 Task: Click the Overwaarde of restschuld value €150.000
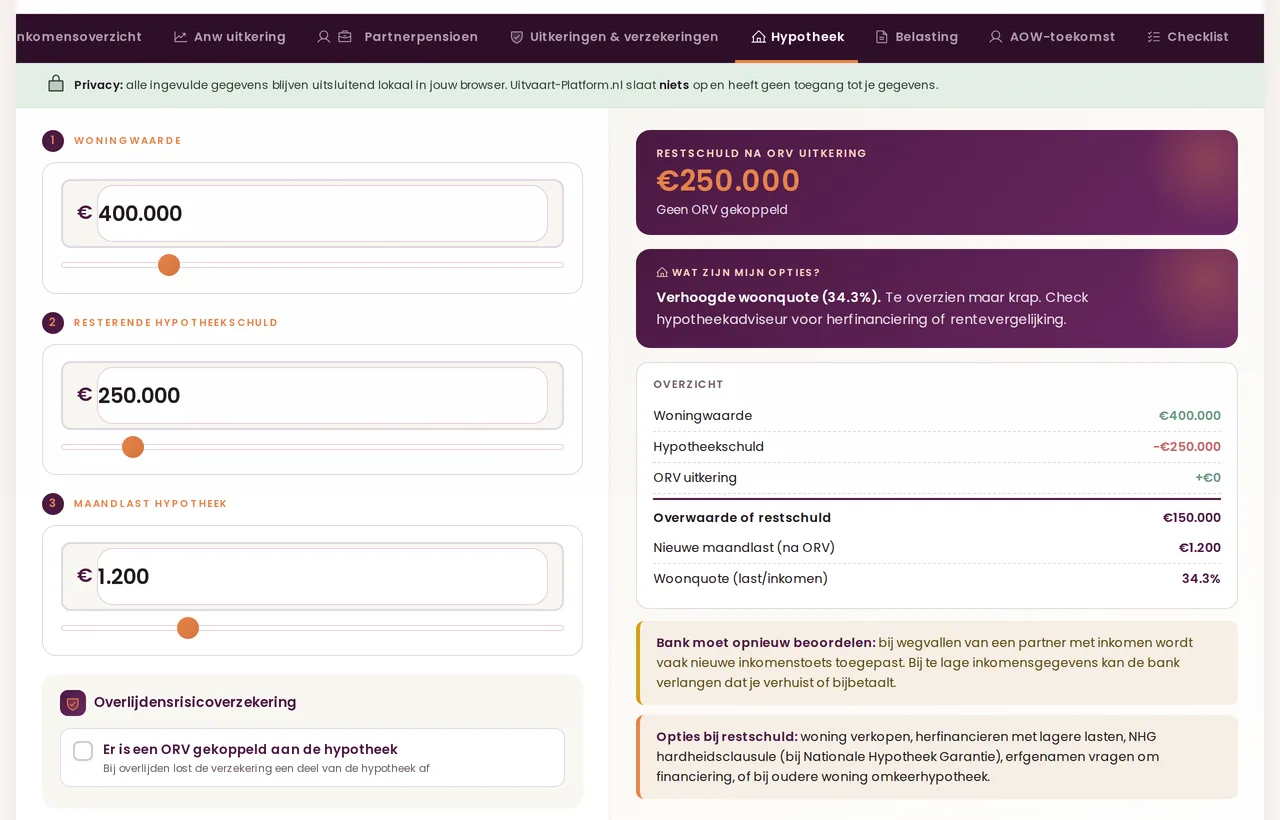click(x=1191, y=518)
